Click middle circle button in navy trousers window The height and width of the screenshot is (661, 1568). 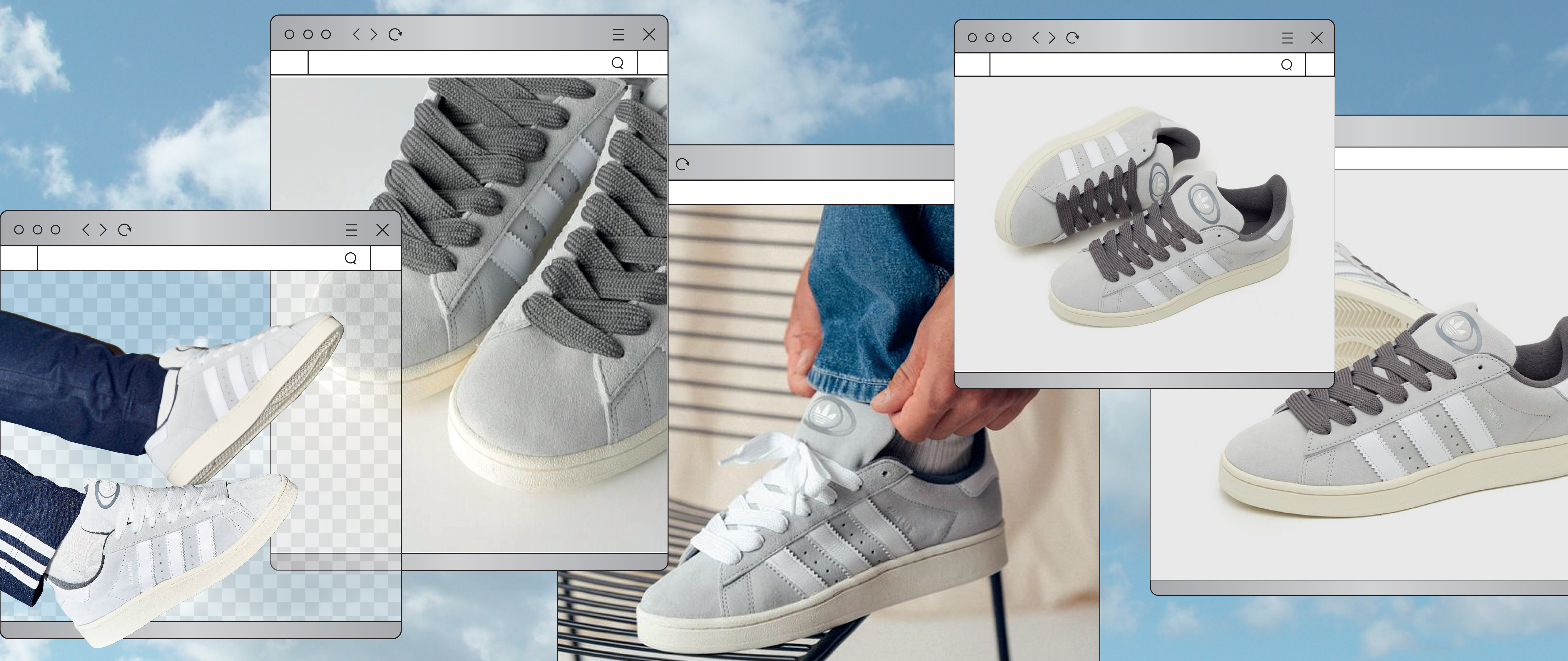pyautogui.click(x=38, y=229)
